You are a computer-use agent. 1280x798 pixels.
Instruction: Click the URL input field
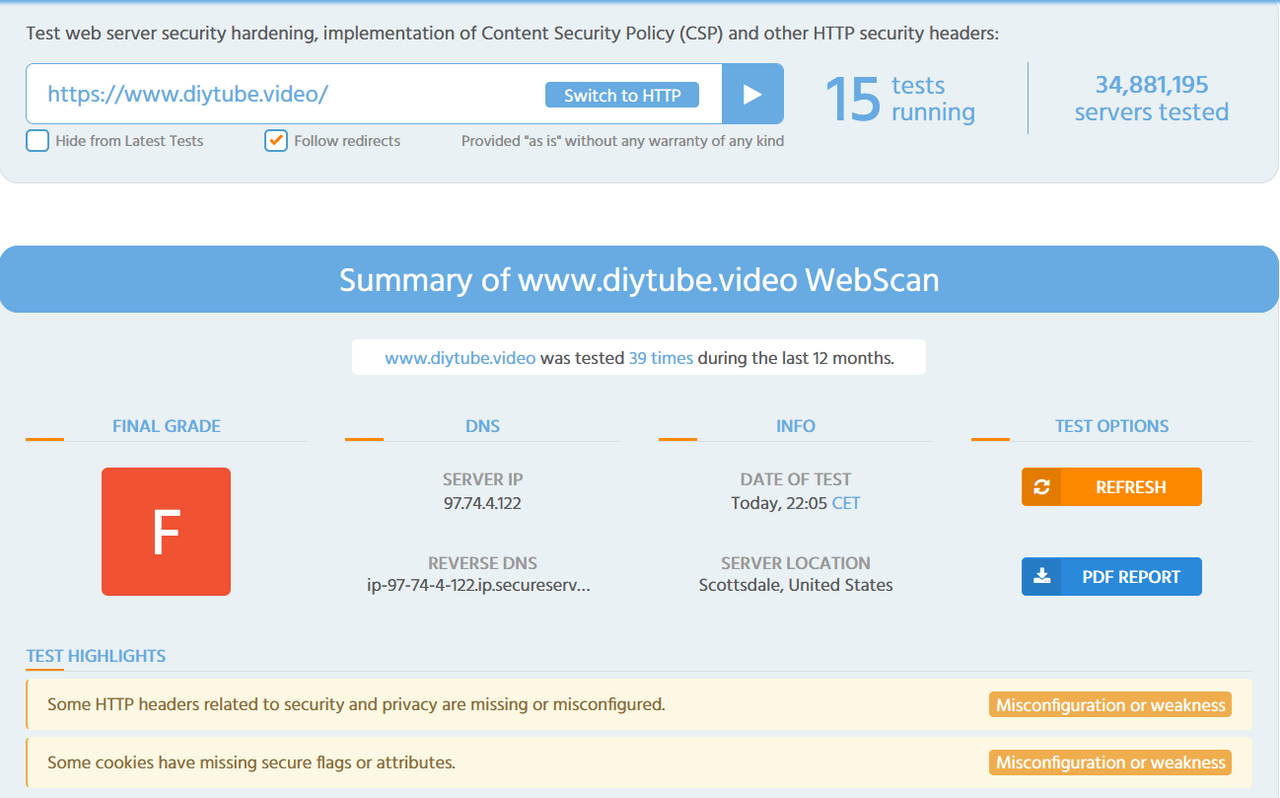(374, 94)
